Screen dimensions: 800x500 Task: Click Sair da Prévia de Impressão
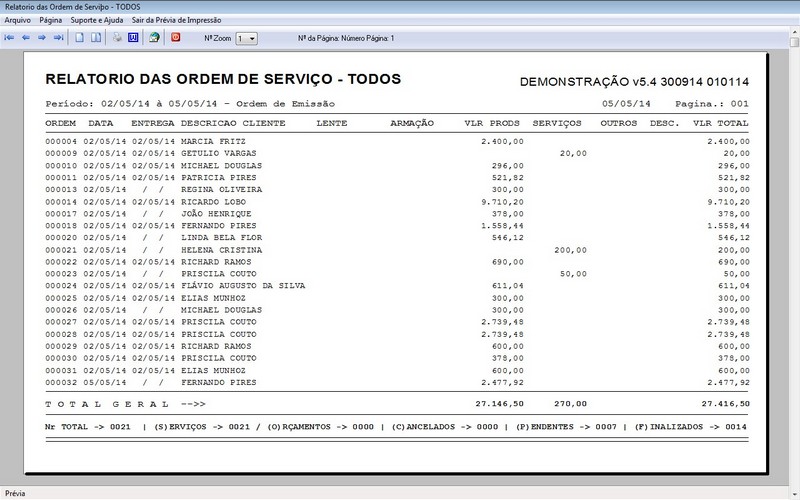pos(177,20)
